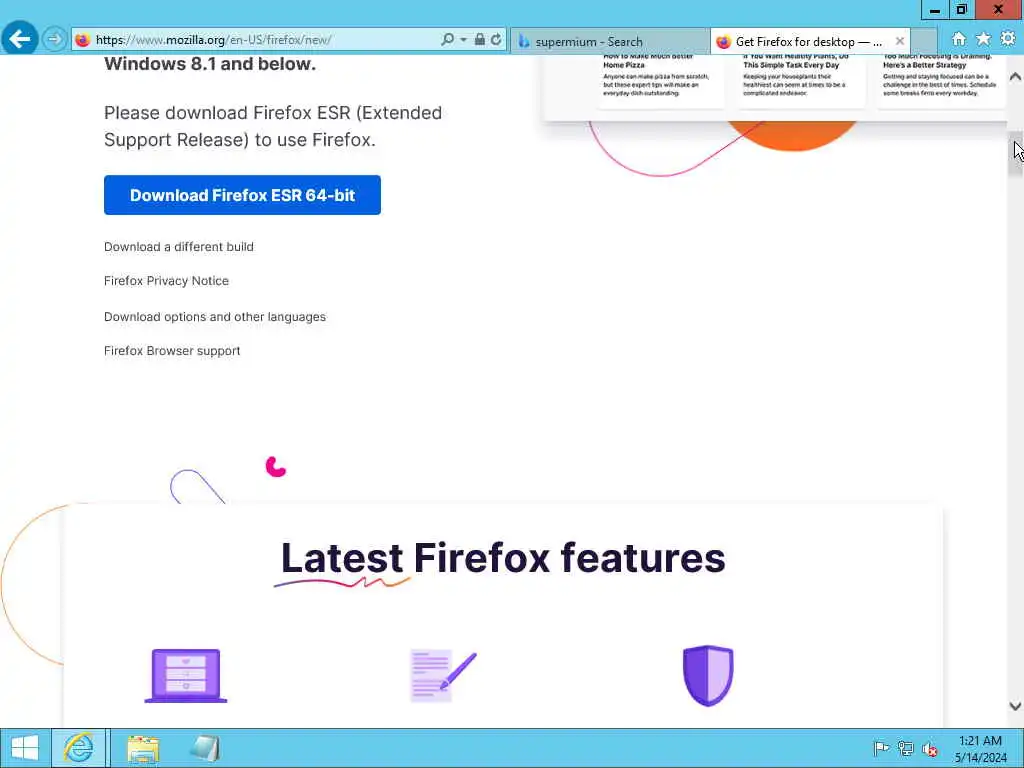Click Download Firefox ESR 64-bit button

(242, 195)
